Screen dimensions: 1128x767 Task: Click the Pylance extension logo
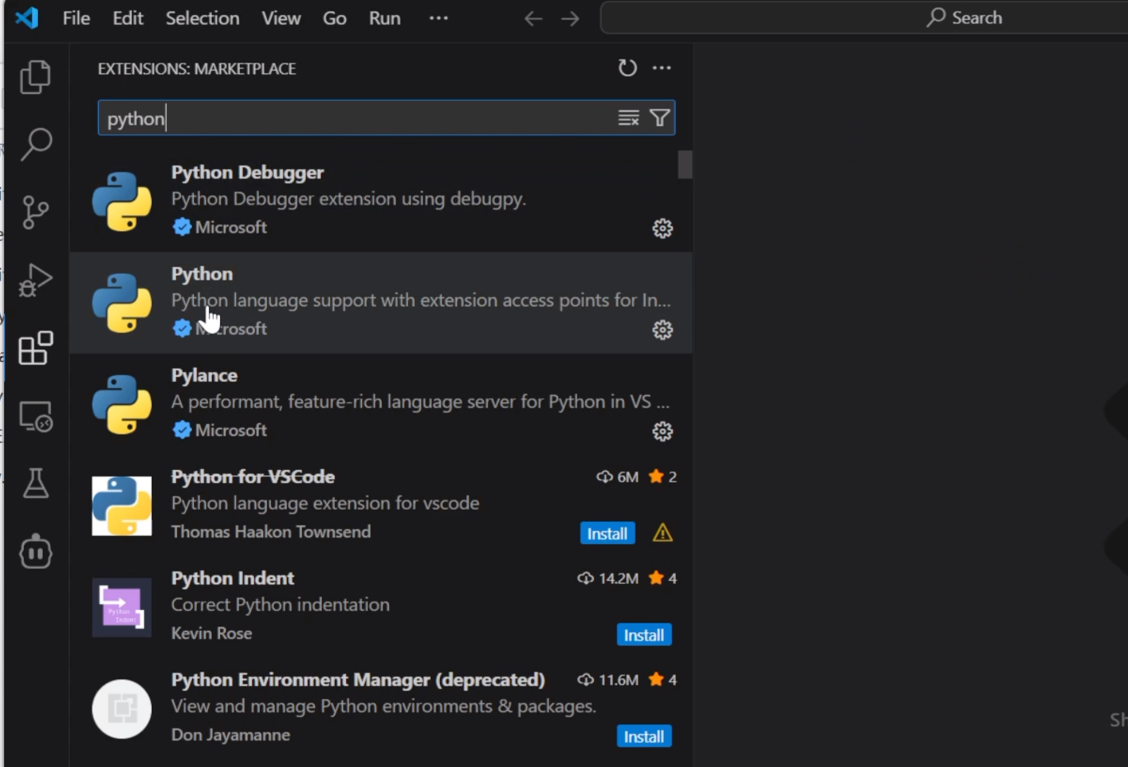pos(122,404)
